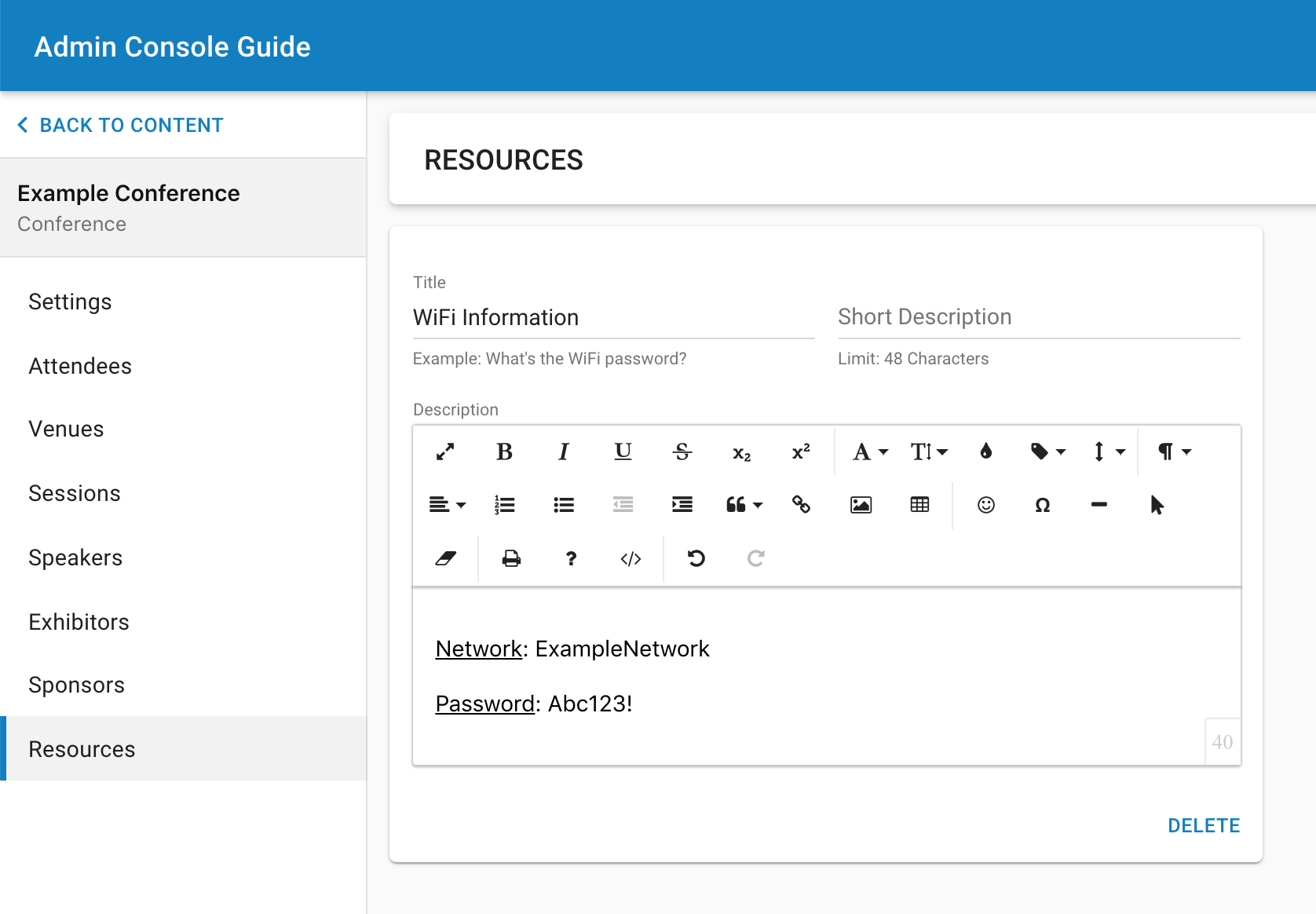Insert image icon
1316x914 pixels.
(x=861, y=505)
